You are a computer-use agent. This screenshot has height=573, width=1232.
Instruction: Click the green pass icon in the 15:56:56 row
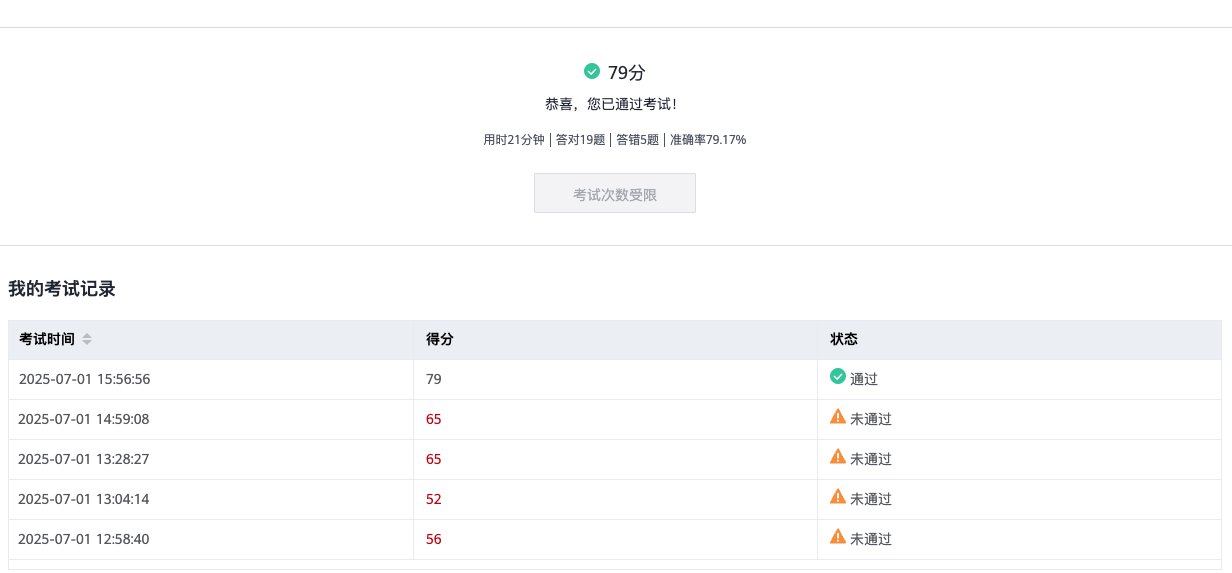click(838, 377)
